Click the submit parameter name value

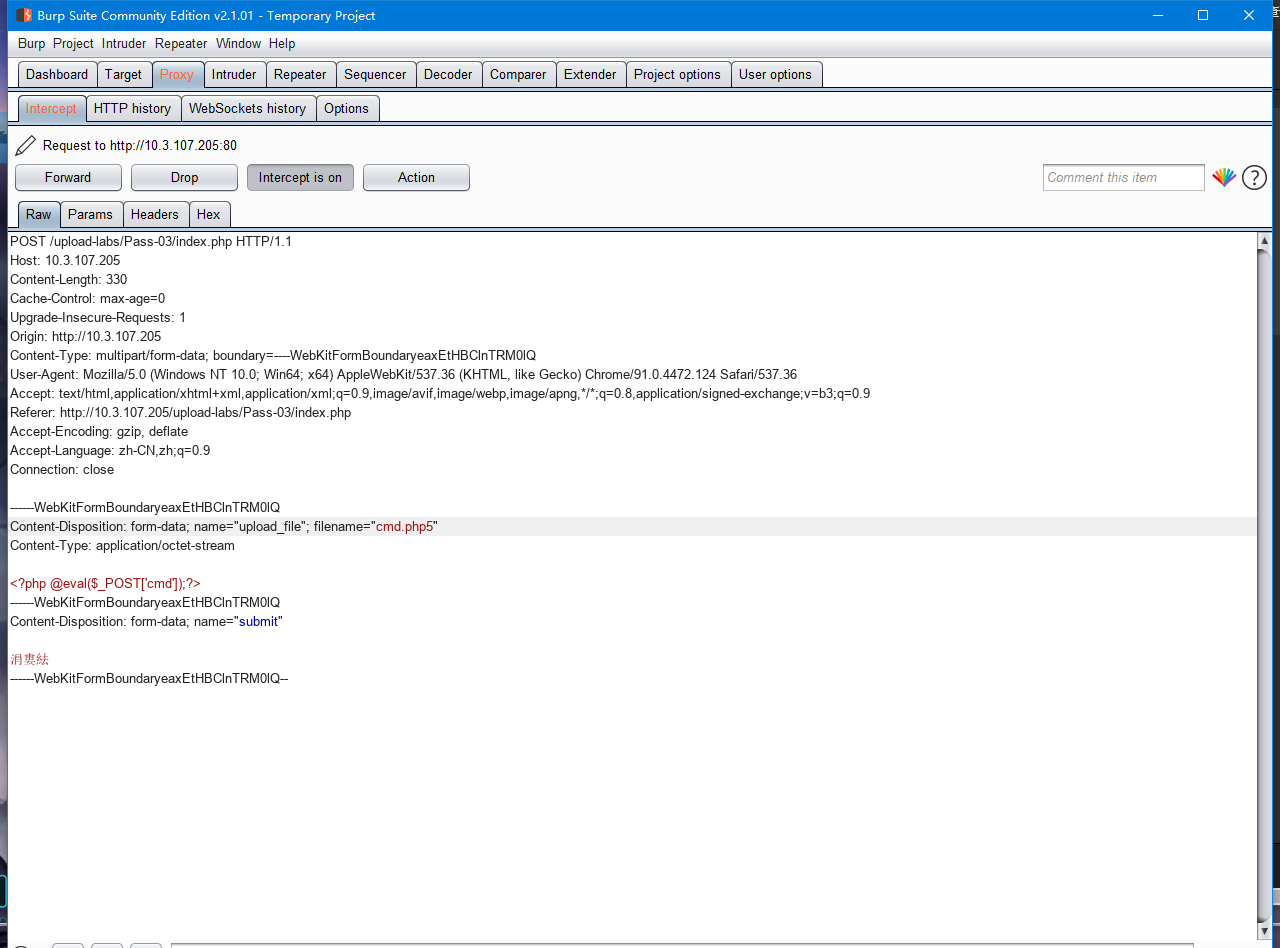(x=258, y=621)
